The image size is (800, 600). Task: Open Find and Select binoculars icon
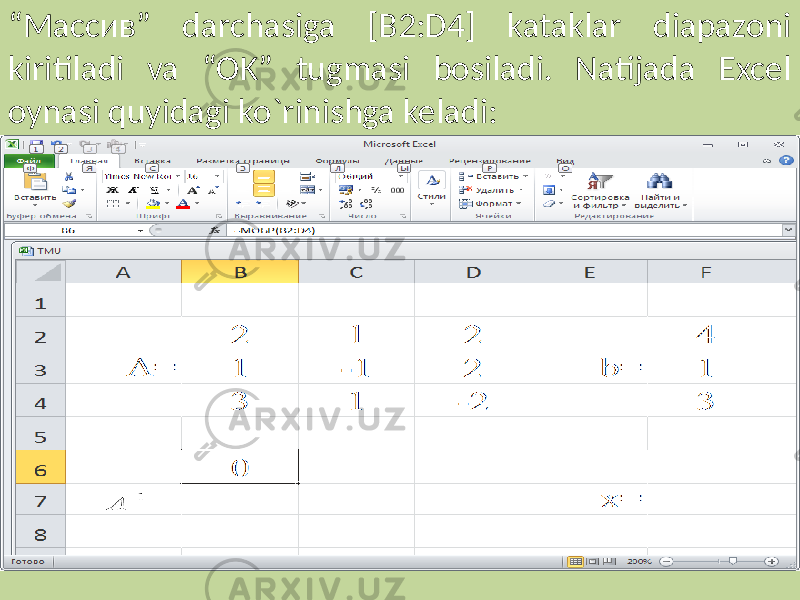click(660, 182)
